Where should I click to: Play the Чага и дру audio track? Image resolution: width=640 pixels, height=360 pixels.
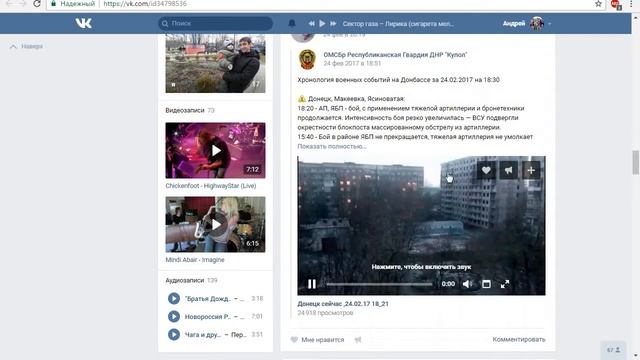click(x=173, y=334)
